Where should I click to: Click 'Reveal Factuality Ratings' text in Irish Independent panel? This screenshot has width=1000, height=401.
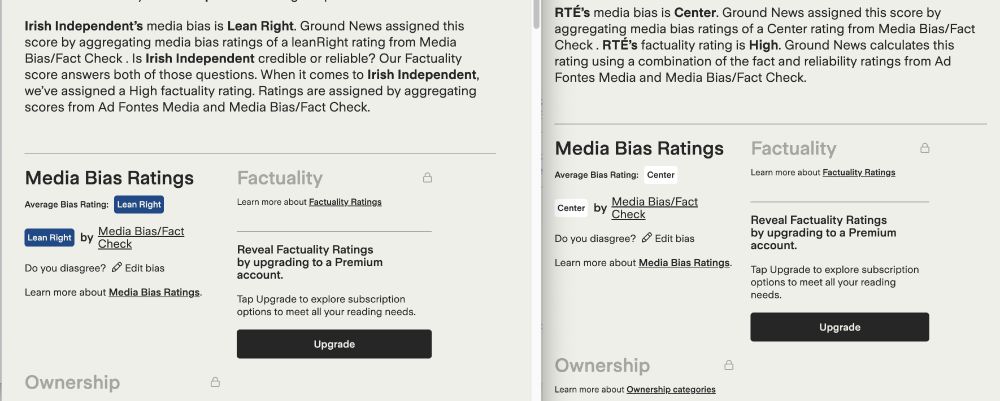(305, 249)
